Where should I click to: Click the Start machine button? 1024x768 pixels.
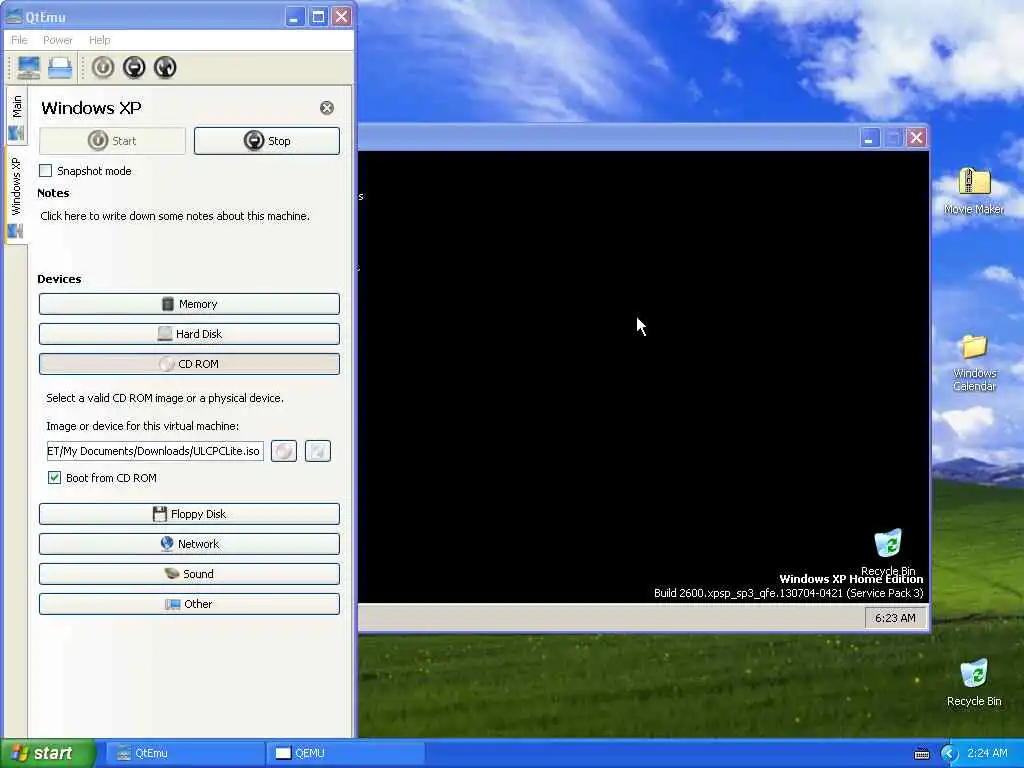tap(112, 141)
